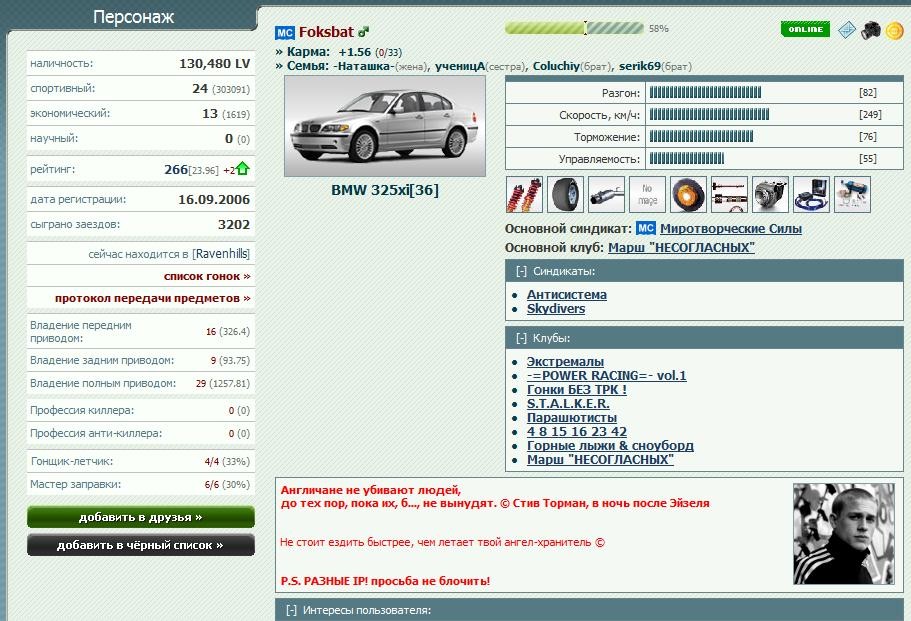Open main club Марш НЕСОГЛАСНЫХ link
Screen dimensions: 911x621
681,247
